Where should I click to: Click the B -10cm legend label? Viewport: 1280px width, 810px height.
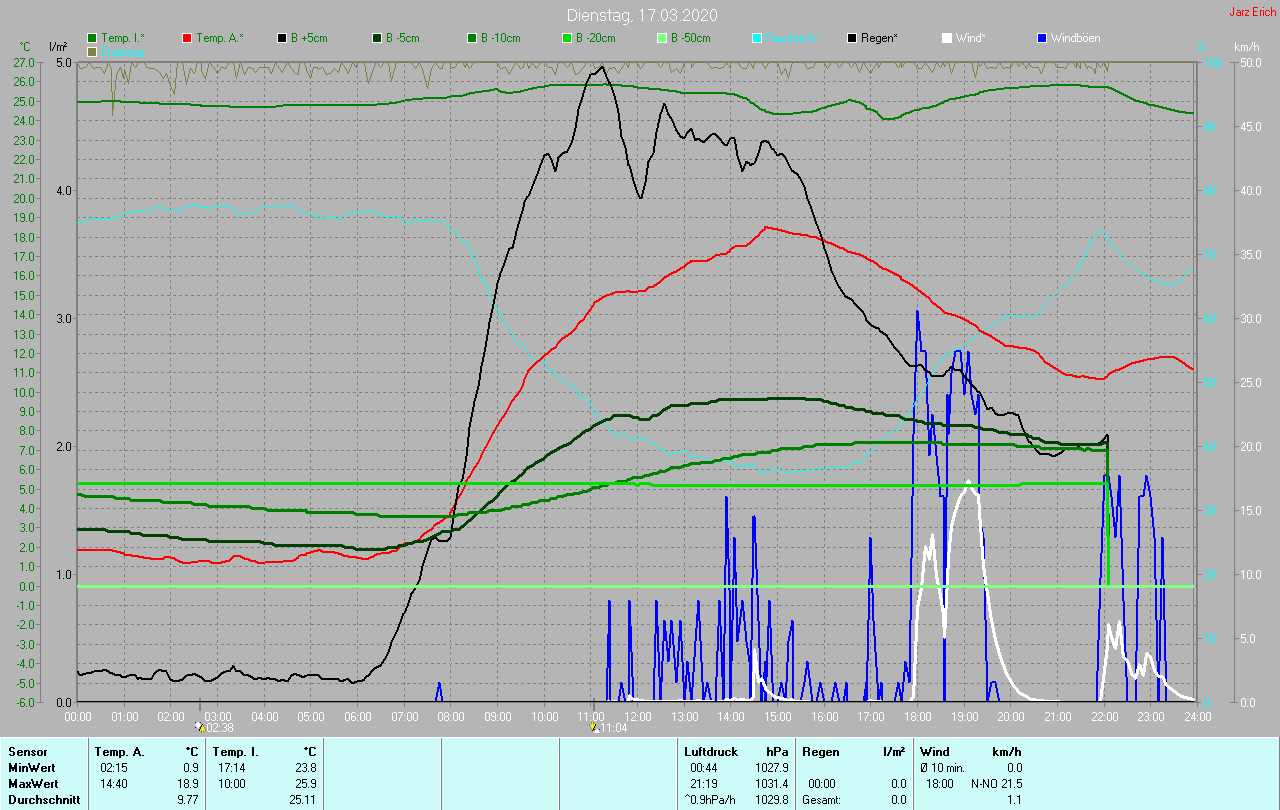pos(500,38)
